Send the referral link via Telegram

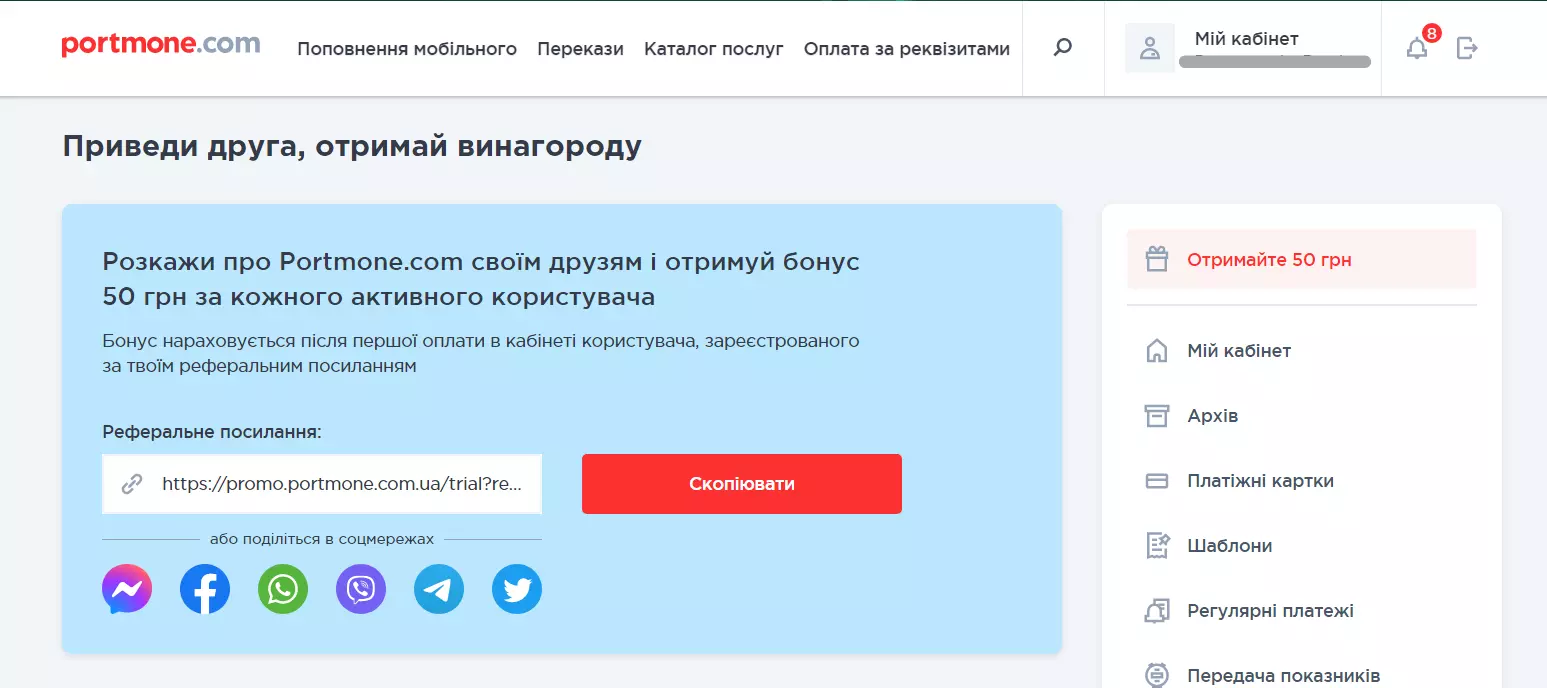[438, 589]
